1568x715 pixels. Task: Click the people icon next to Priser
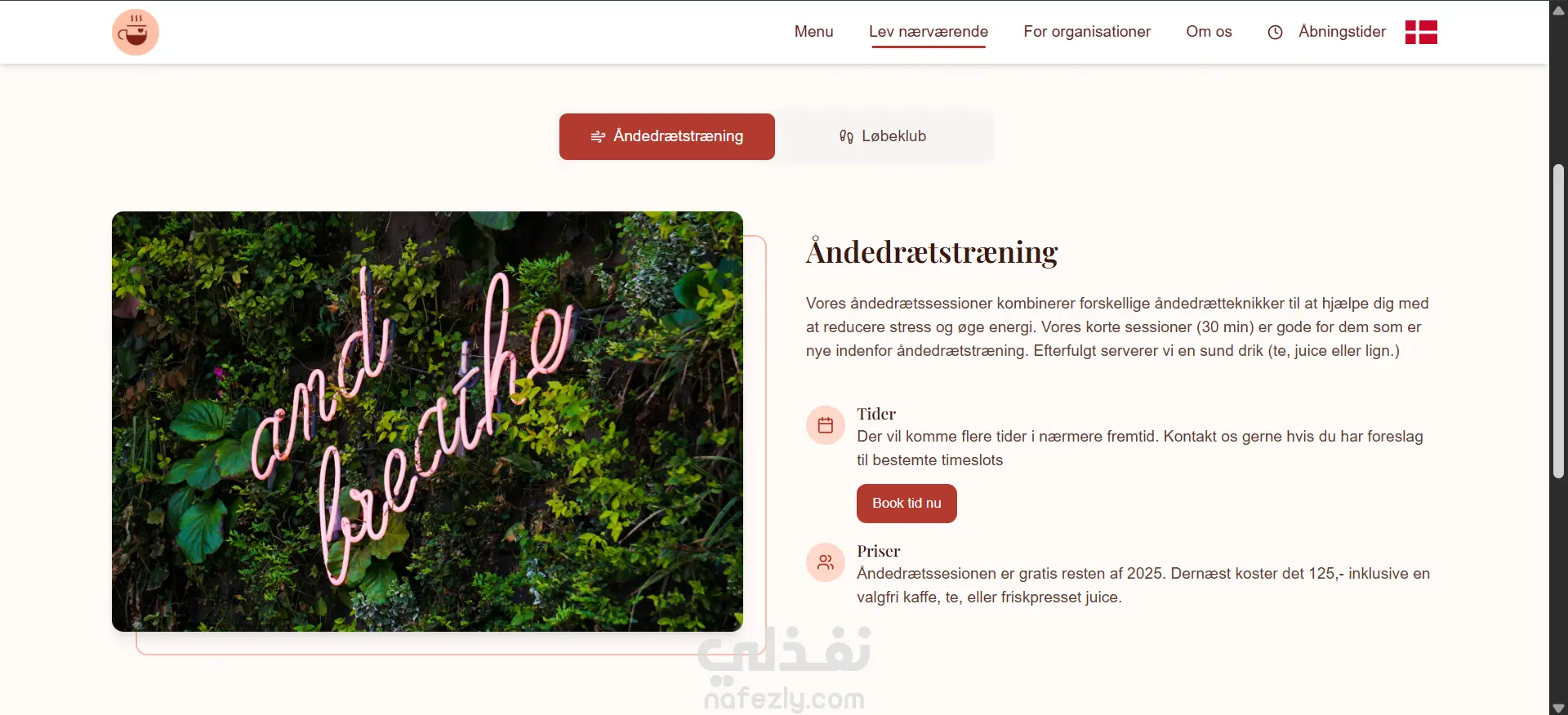coord(826,562)
